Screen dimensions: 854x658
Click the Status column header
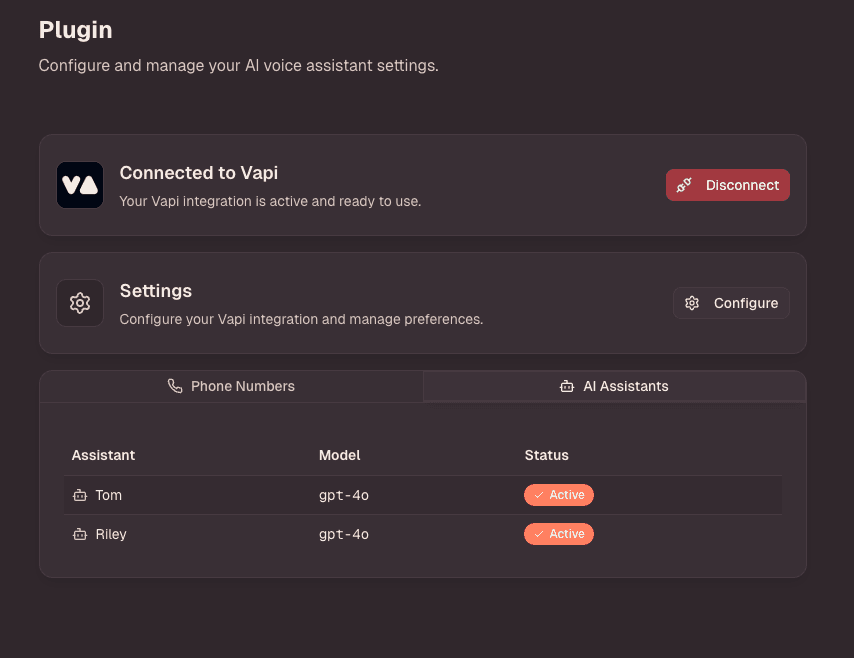pyautogui.click(x=547, y=455)
